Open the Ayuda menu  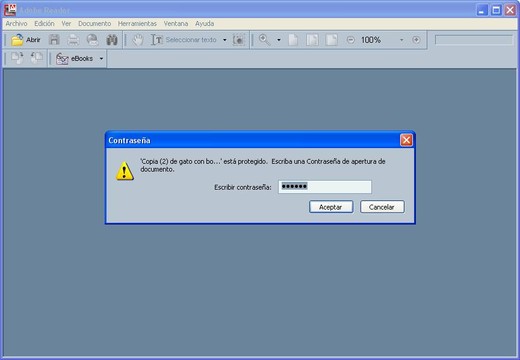[204, 24]
